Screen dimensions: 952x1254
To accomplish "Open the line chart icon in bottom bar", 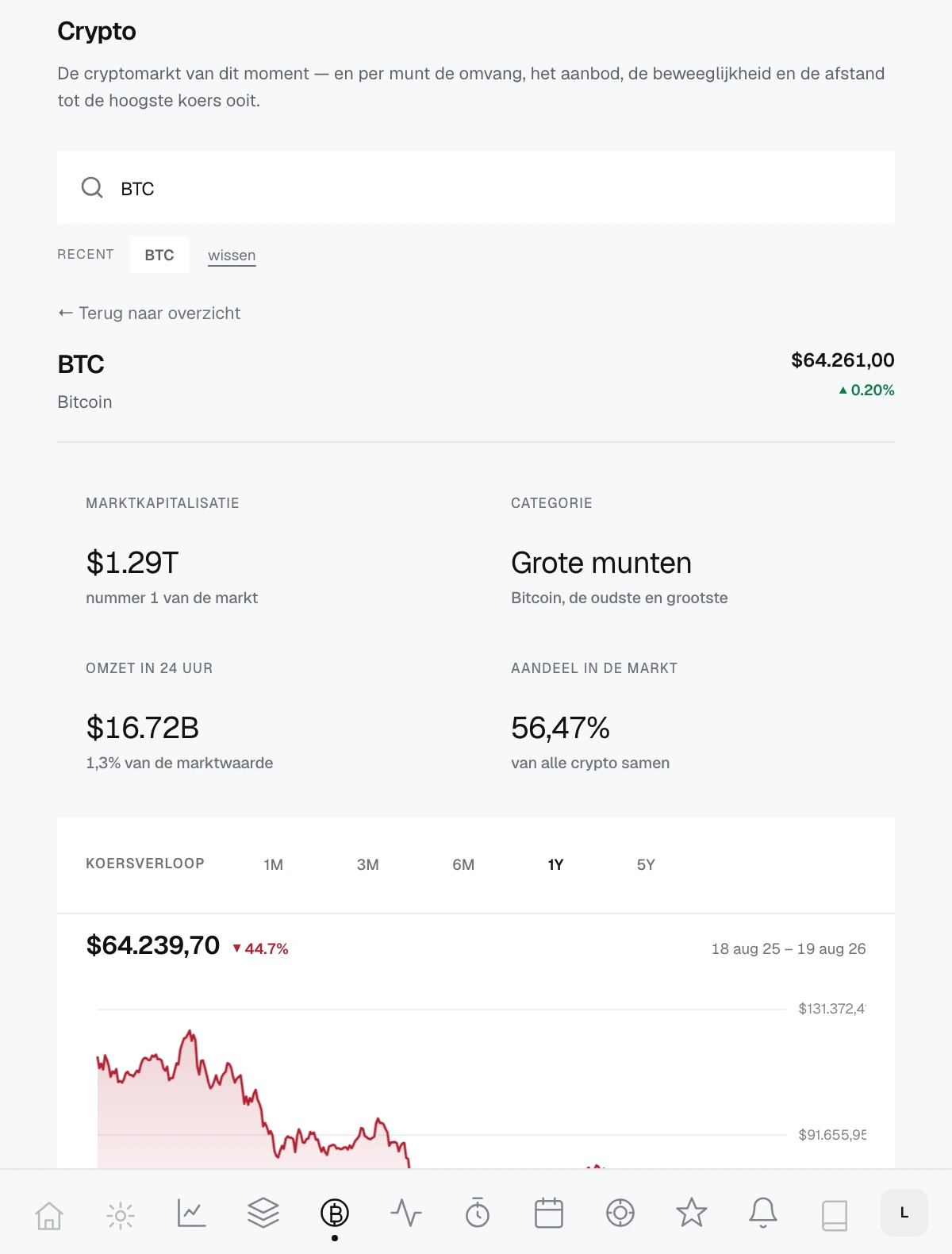I will (192, 1213).
